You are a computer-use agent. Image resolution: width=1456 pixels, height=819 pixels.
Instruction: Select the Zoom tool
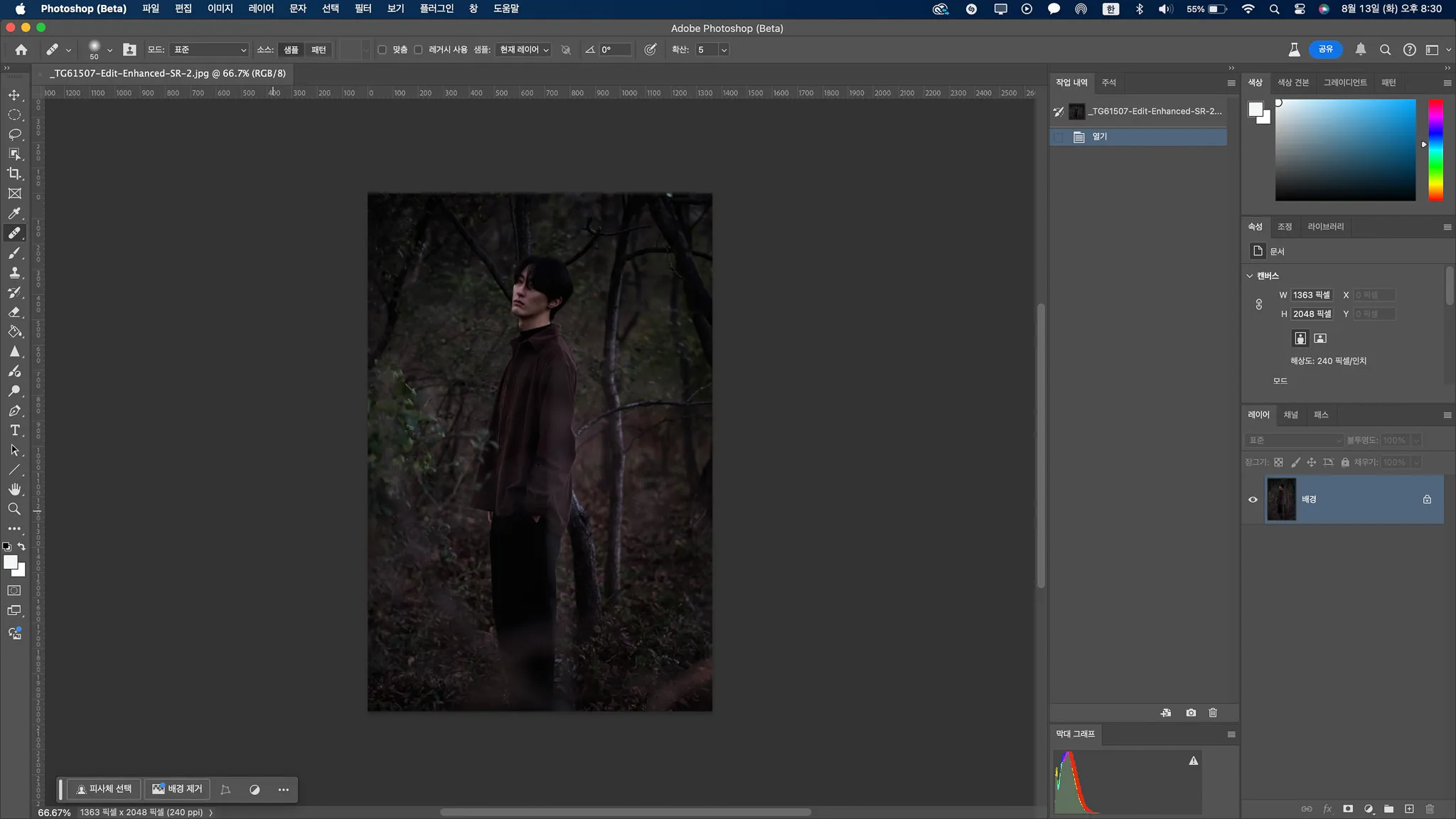pyautogui.click(x=14, y=509)
